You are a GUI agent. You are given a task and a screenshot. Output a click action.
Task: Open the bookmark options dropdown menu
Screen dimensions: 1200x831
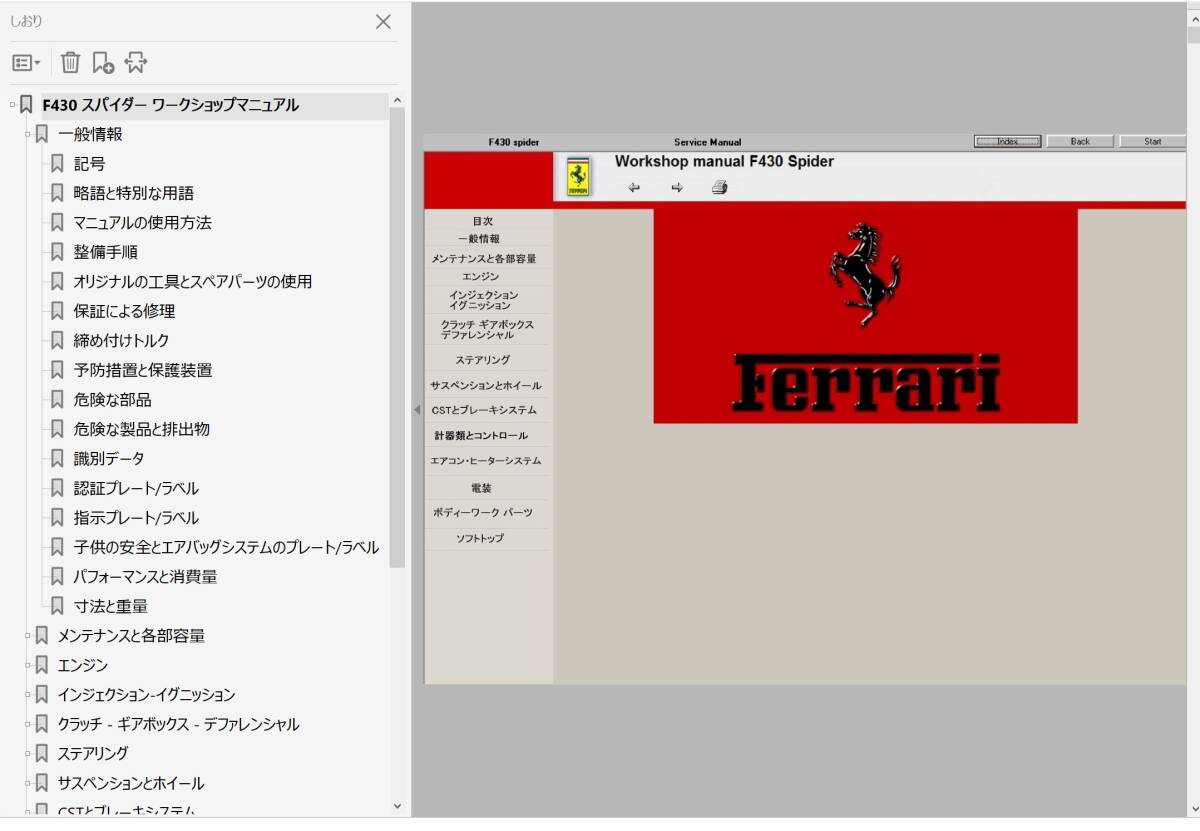[x=26, y=63]
